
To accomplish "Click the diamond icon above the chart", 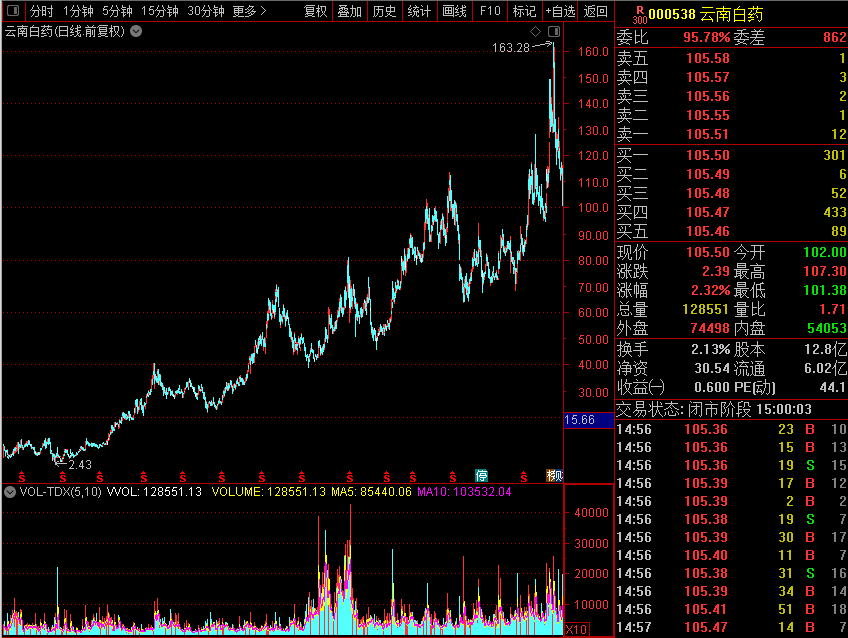I will tap(535, 31).
